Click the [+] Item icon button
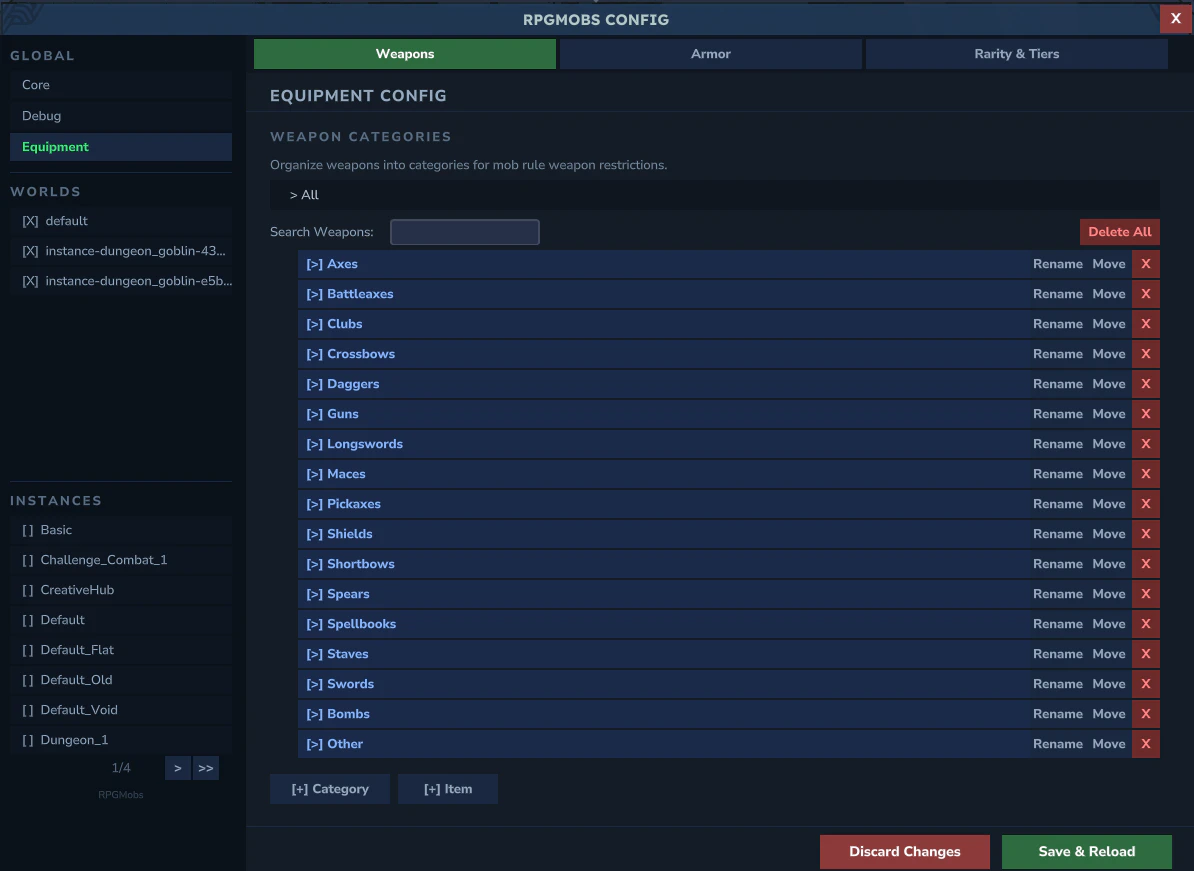 [448, 788]
